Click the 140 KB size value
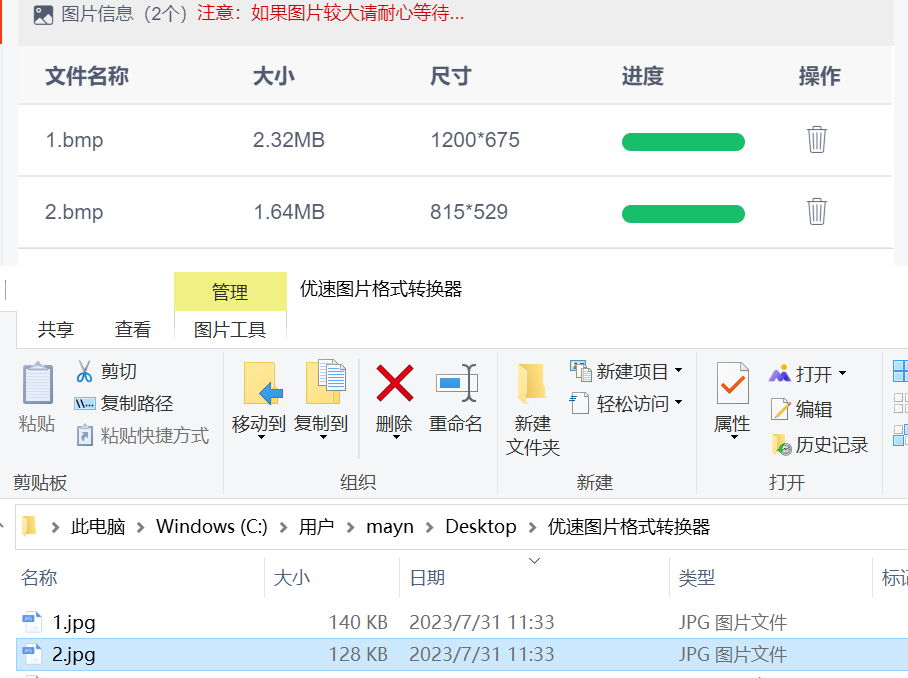This screenshot has width=908, height=678. point(358,622)
